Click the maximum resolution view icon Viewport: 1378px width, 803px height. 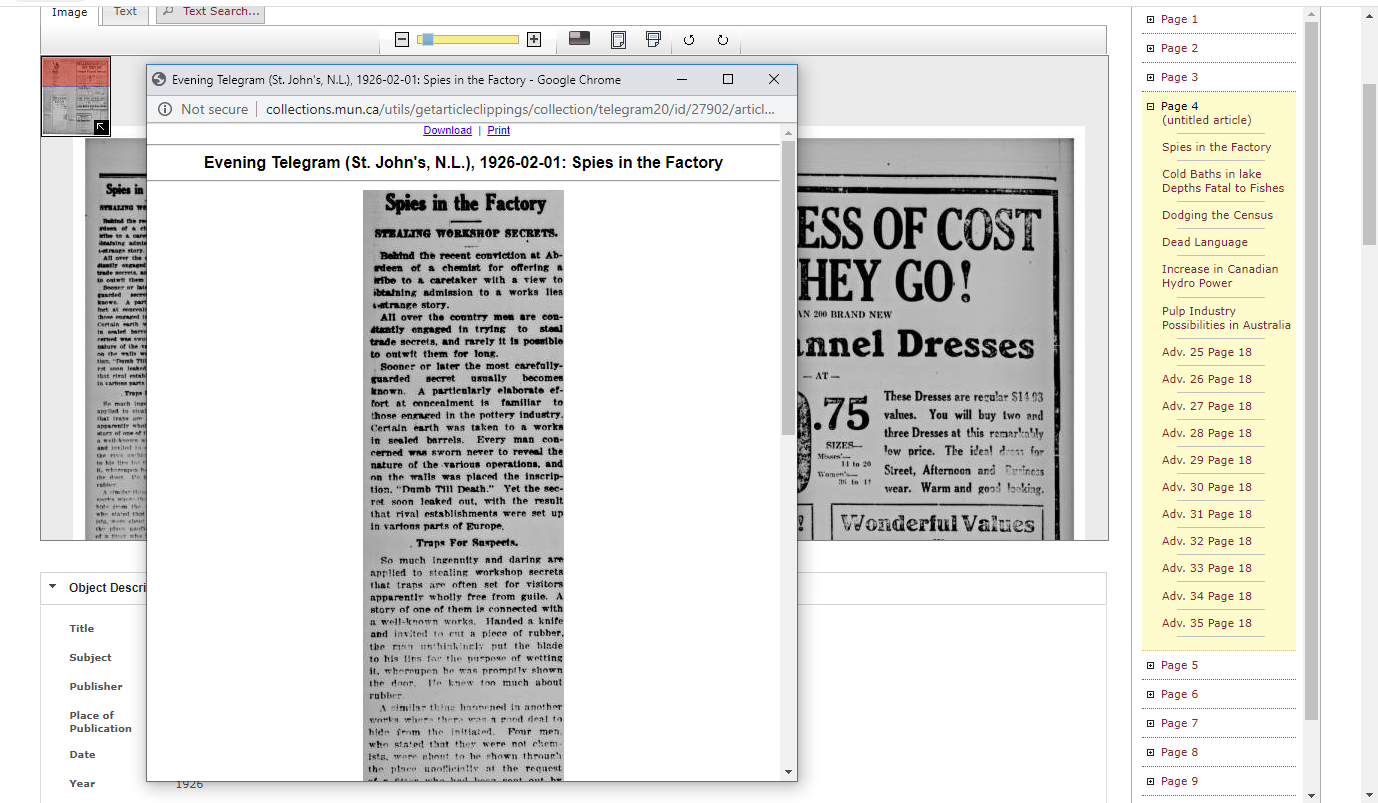[x=579, y=39]
